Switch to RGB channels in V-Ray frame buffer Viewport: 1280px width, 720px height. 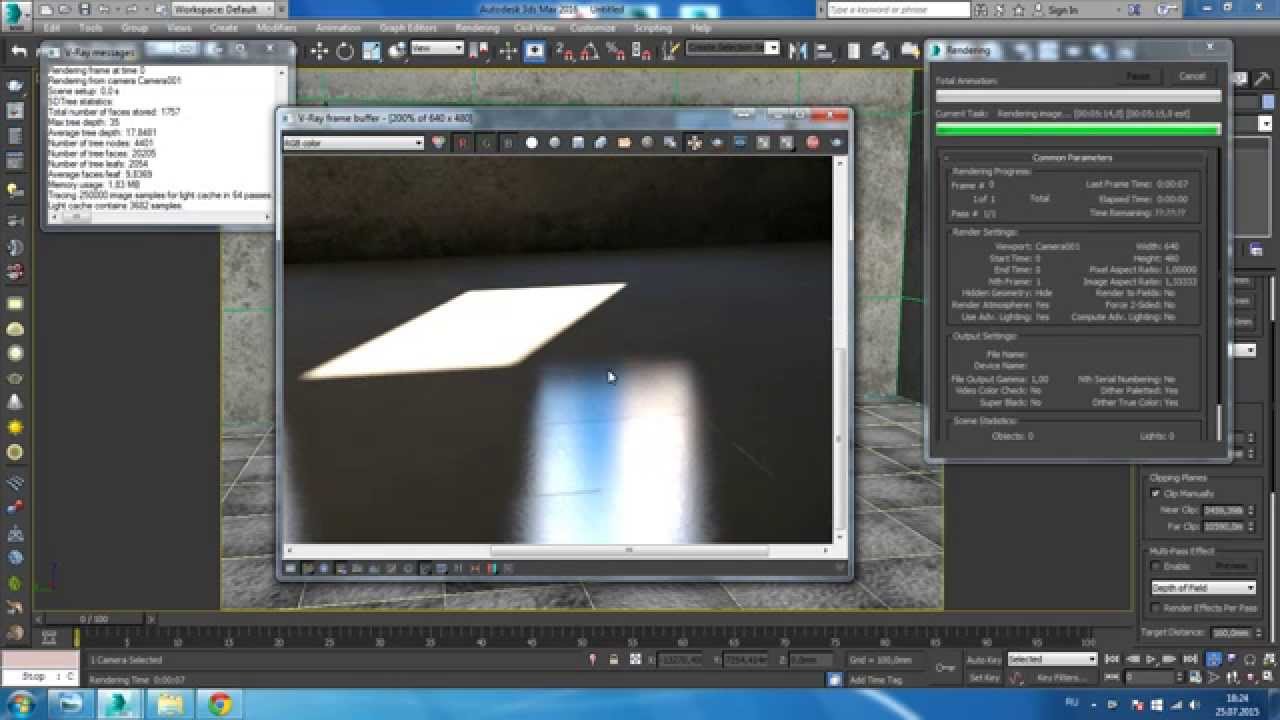point(439,143)
